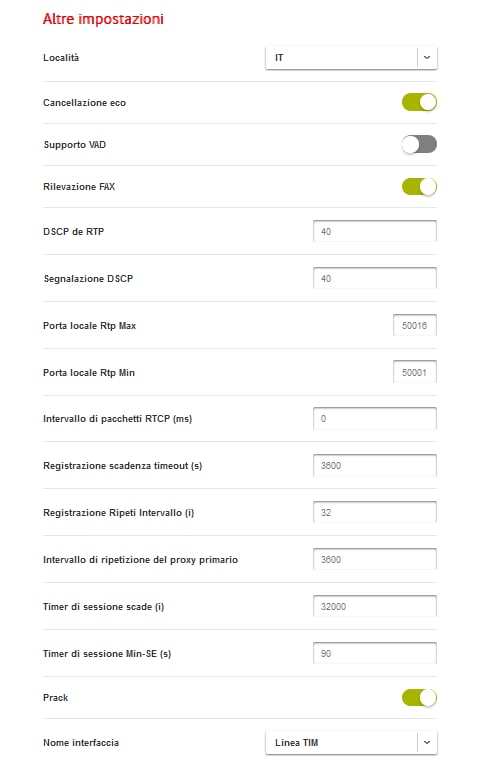
Task: Disable the Cancellazione eco toggle
Action: (419, 102)
